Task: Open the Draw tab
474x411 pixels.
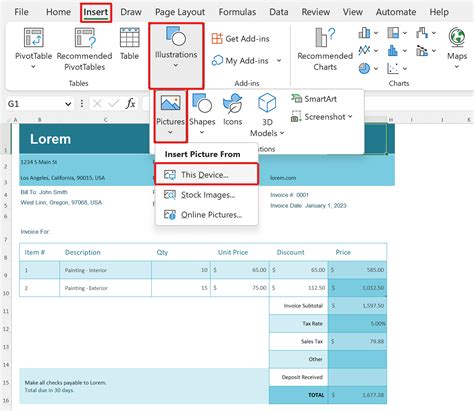Action: pos(131,12)
